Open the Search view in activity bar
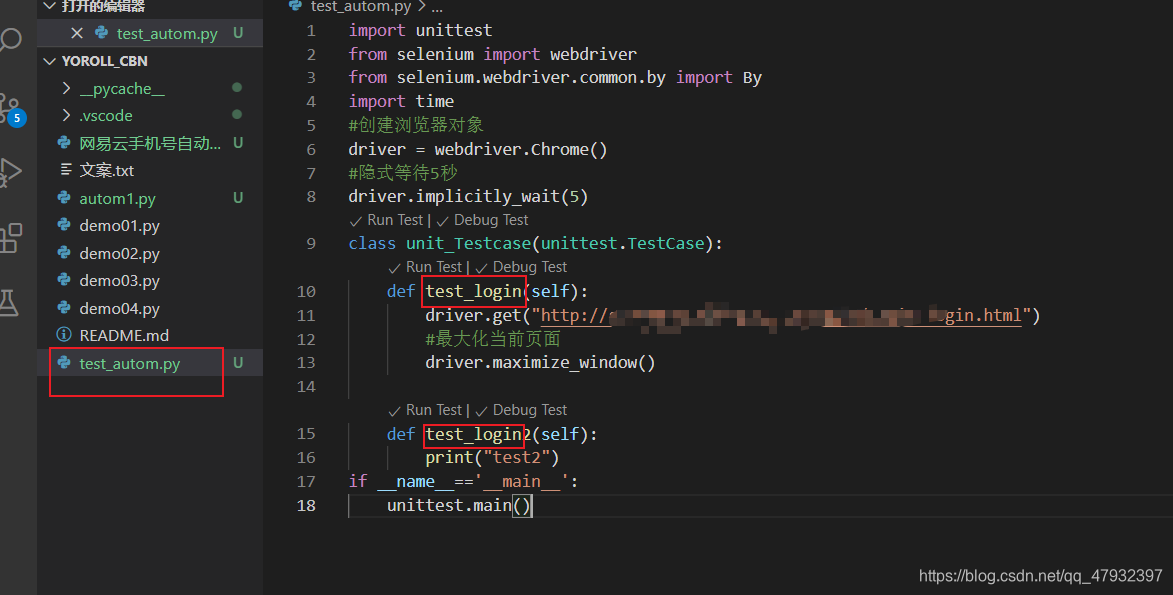This screenshot has height=595, width=1173. coord(10,39)
